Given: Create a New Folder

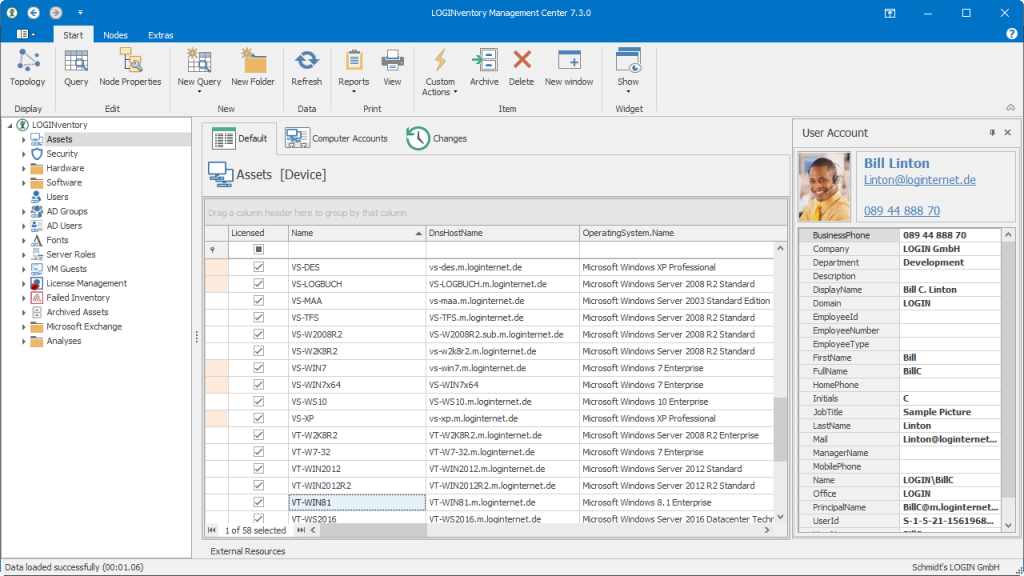Looking at the screenshot, I should click(x=253, y=68).
